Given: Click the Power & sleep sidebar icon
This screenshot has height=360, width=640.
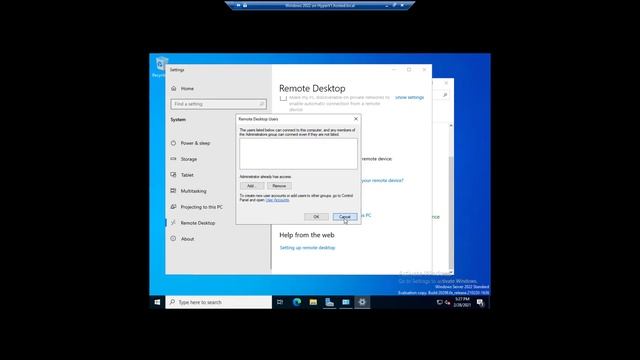Looking at the screenshot, I should (173, 143).
